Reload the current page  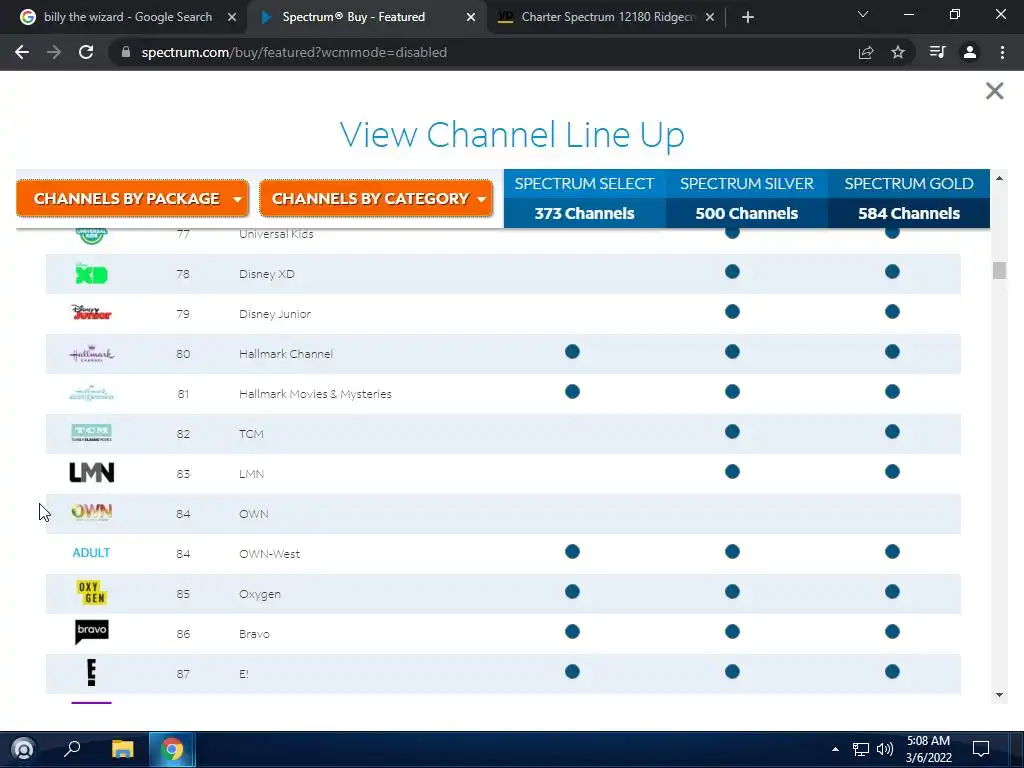(86, 52)
